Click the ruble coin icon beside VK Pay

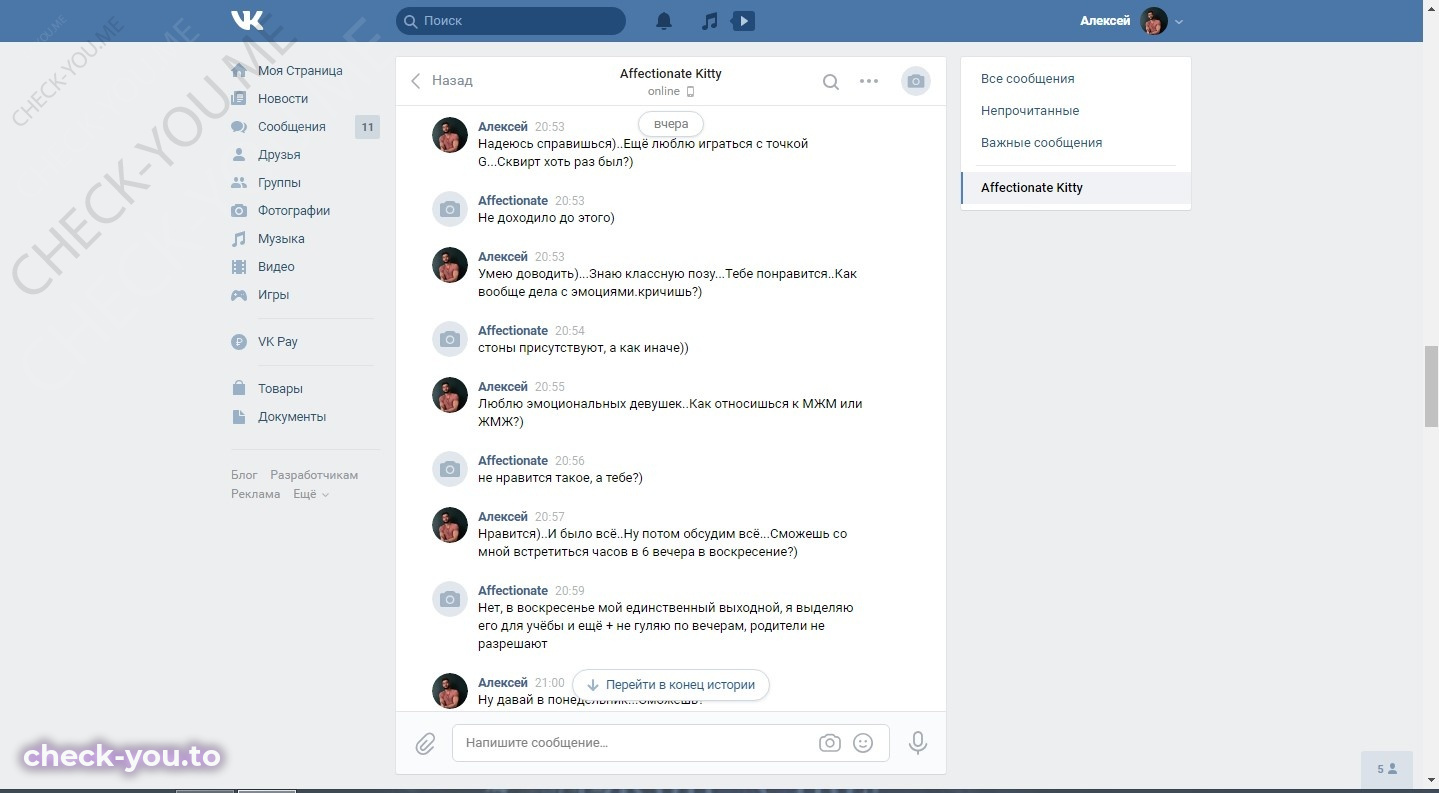(239, 342)
